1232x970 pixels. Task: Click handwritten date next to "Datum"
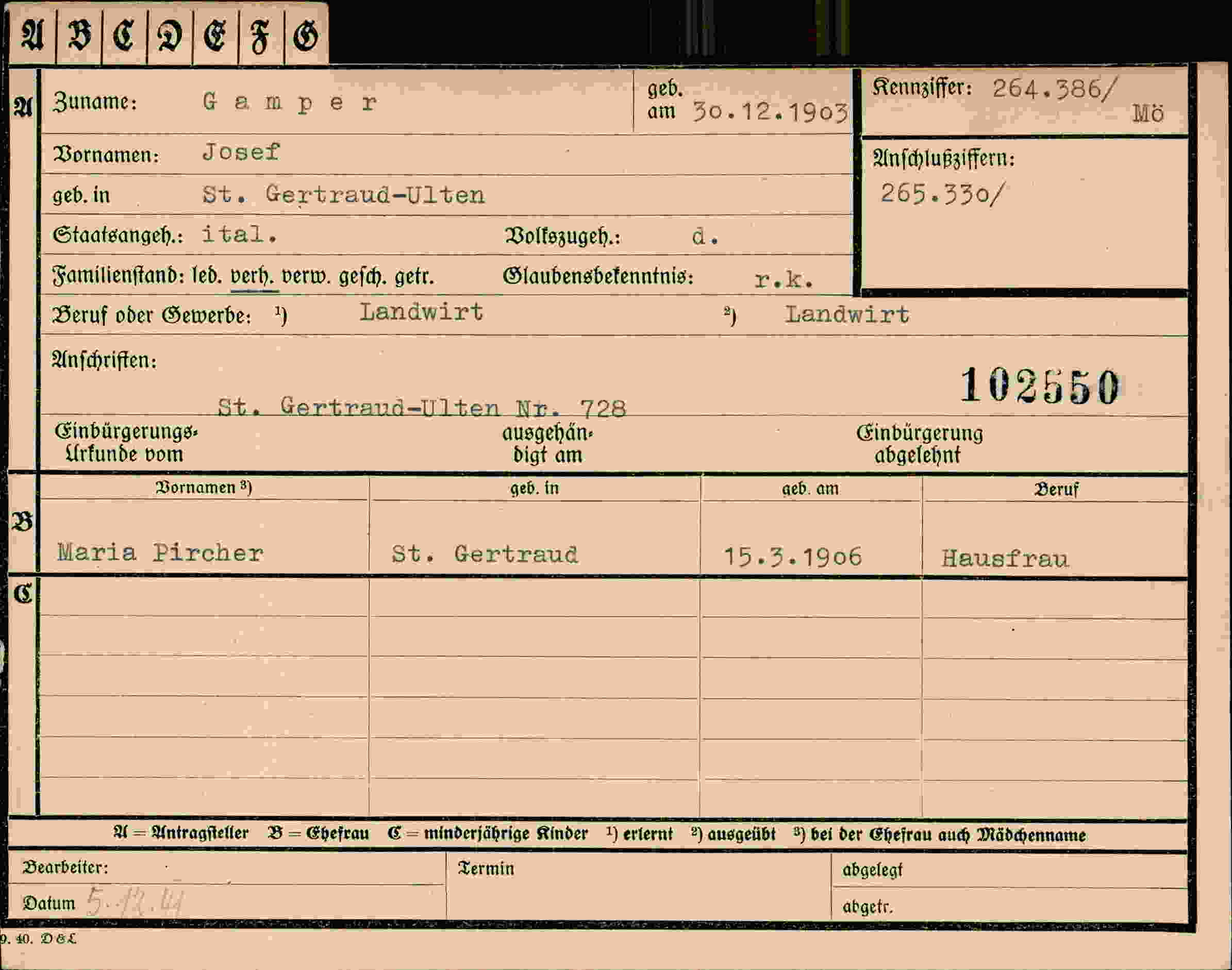135,902
